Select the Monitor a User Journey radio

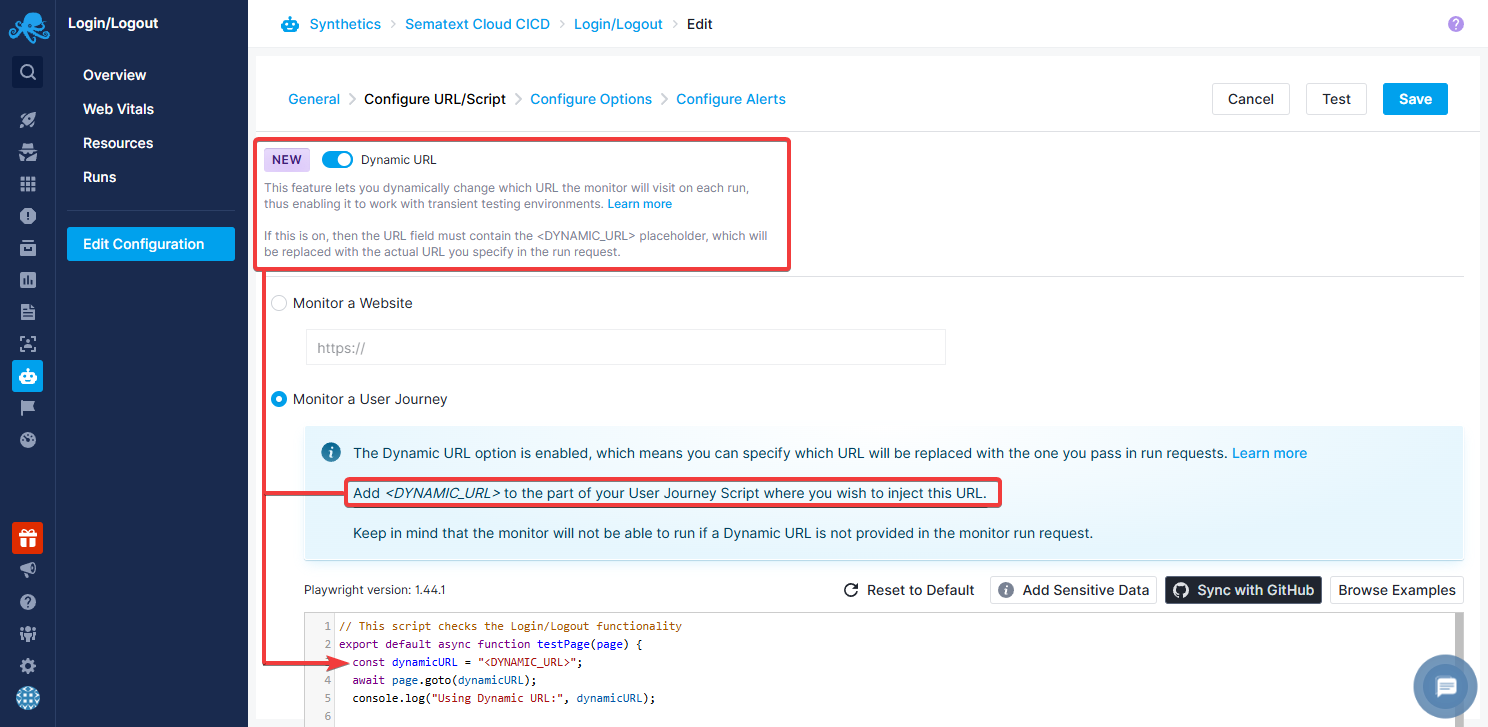279,399
